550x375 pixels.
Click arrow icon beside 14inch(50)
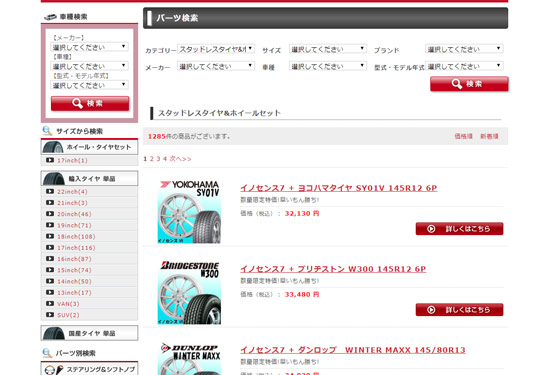point(50,281)
